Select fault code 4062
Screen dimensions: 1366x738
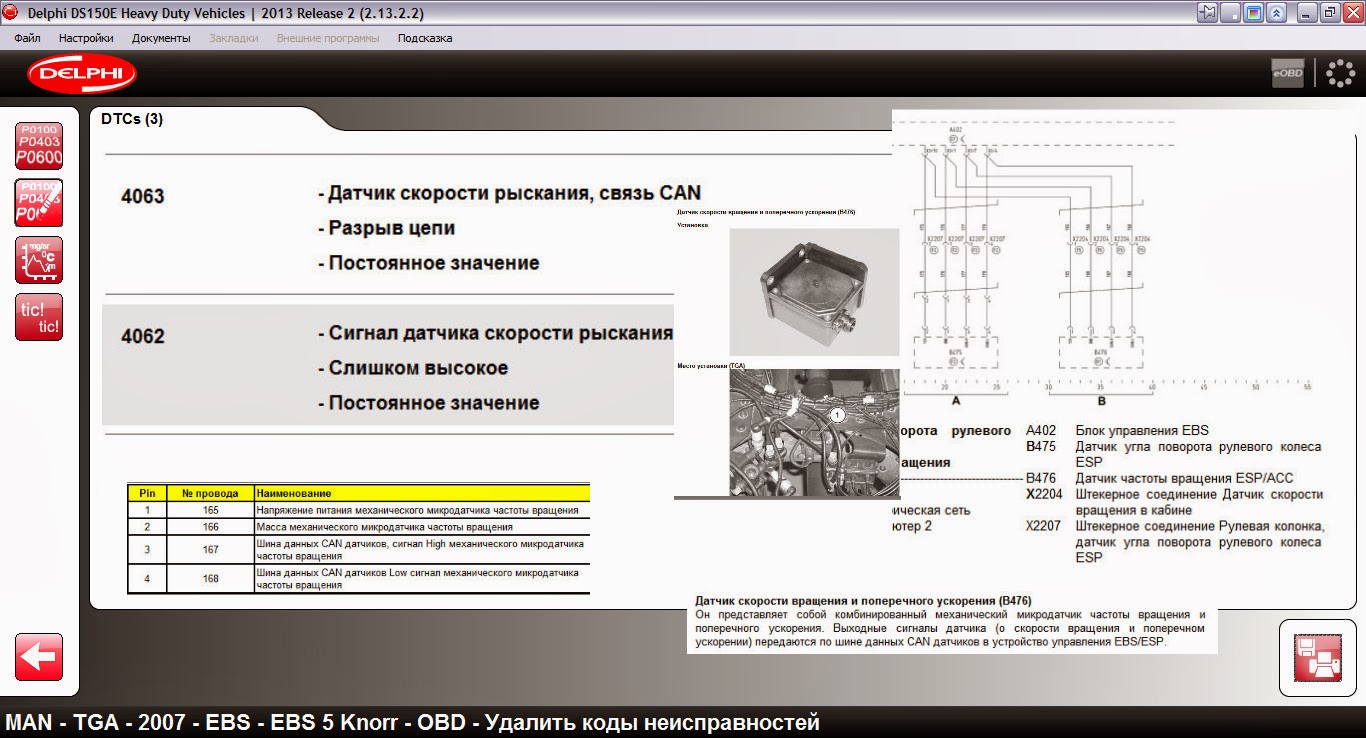[x=143, y=337]
